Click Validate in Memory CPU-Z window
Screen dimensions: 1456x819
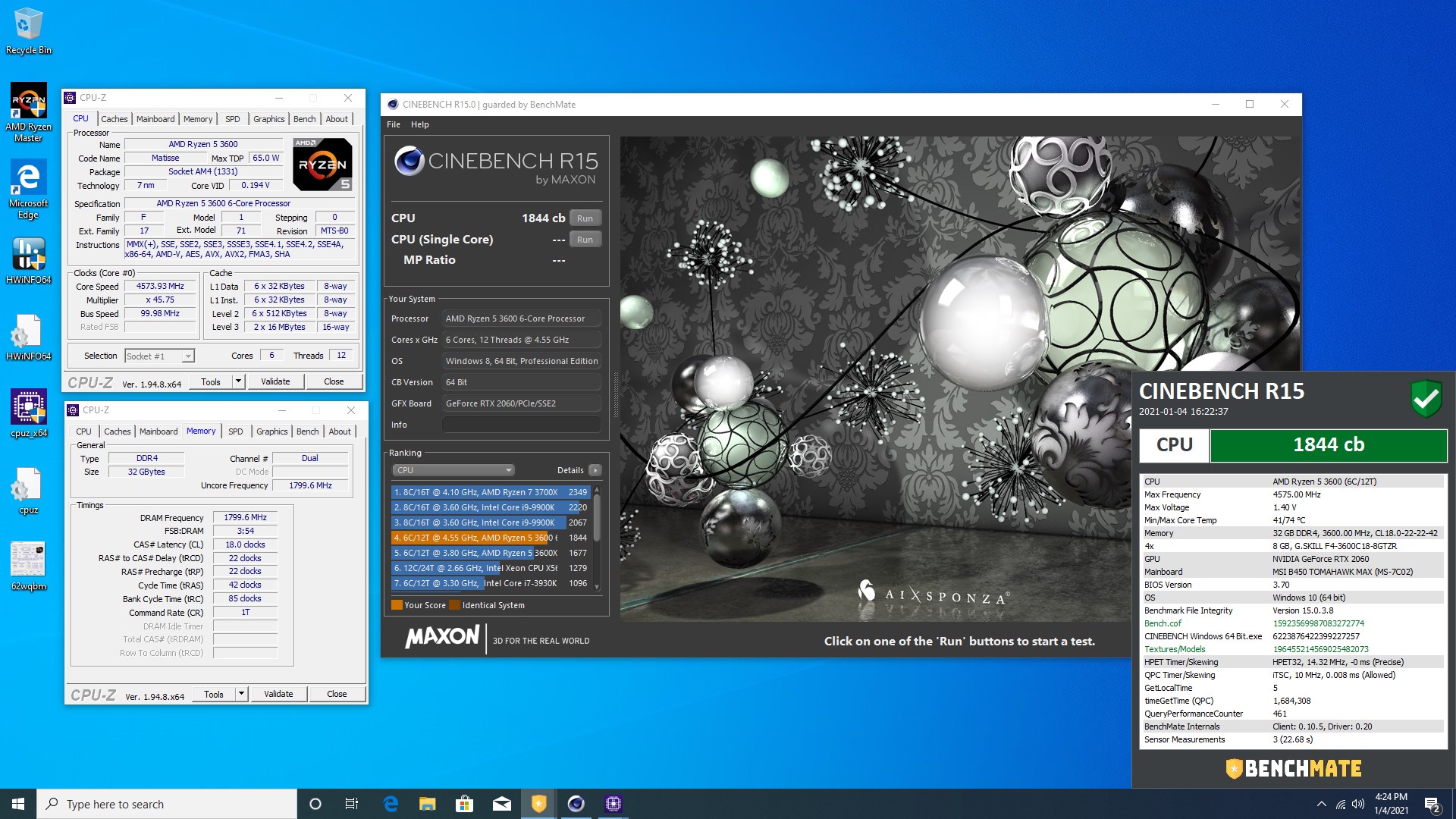pyautogui.click(x=278, y=694)
